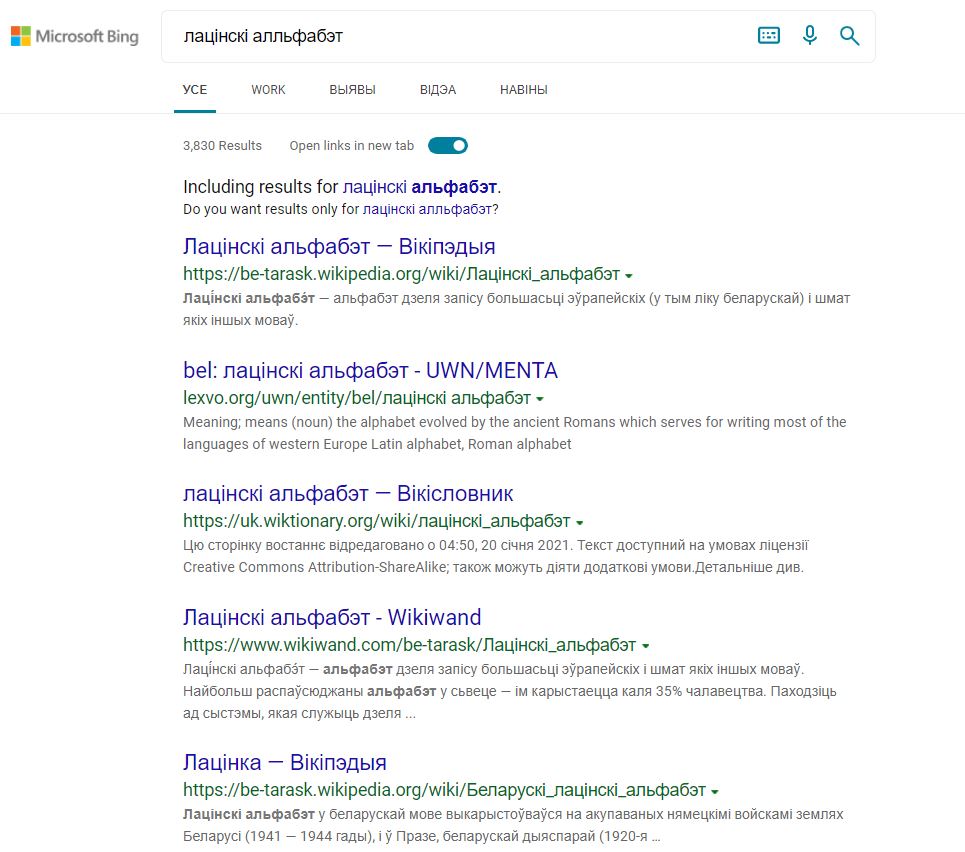Disable the Open links in new tab toggle
This screenshot has height=852, width=965.
click(448, 145)
